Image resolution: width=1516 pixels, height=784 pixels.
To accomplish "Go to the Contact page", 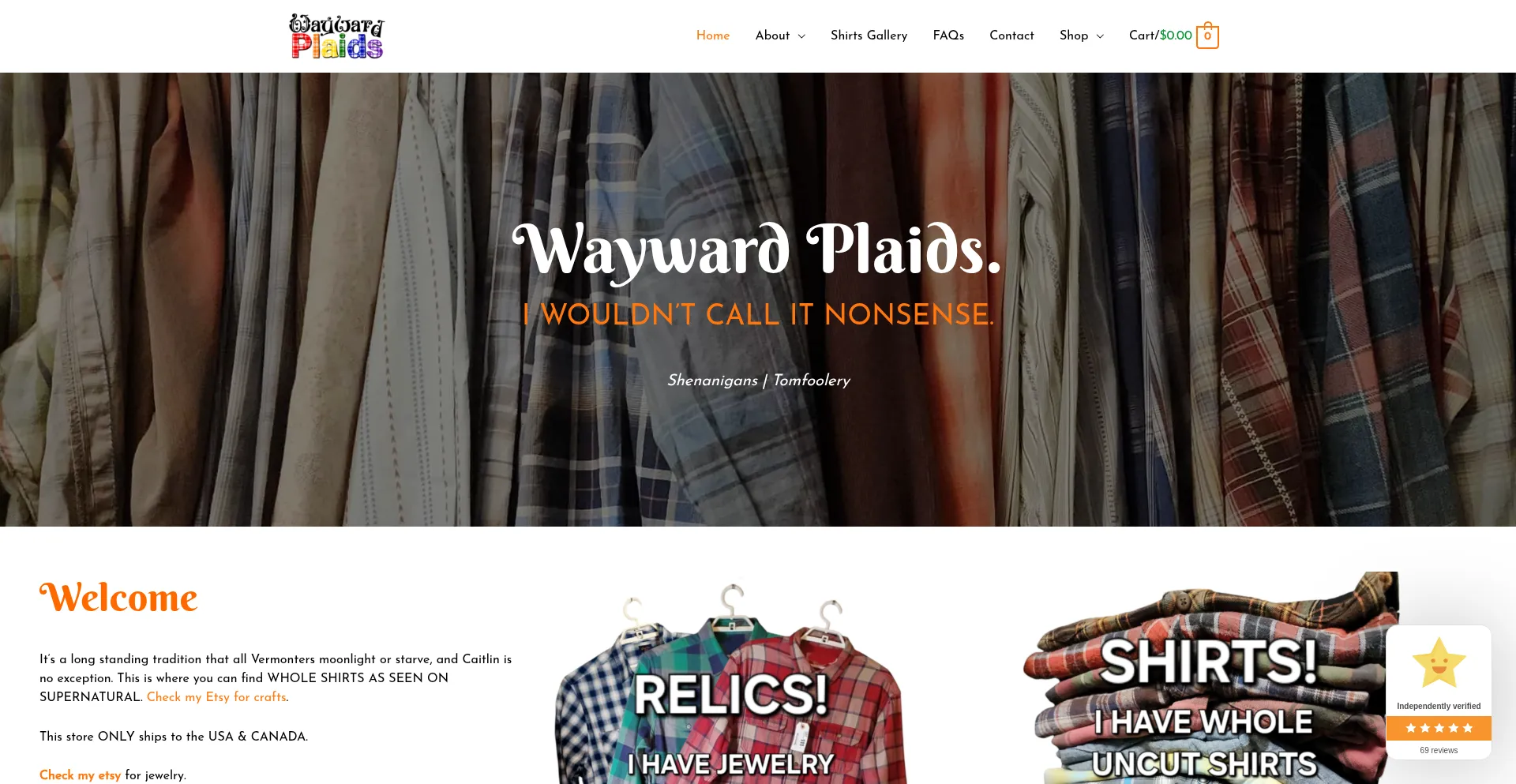I will click(1011, 36).
